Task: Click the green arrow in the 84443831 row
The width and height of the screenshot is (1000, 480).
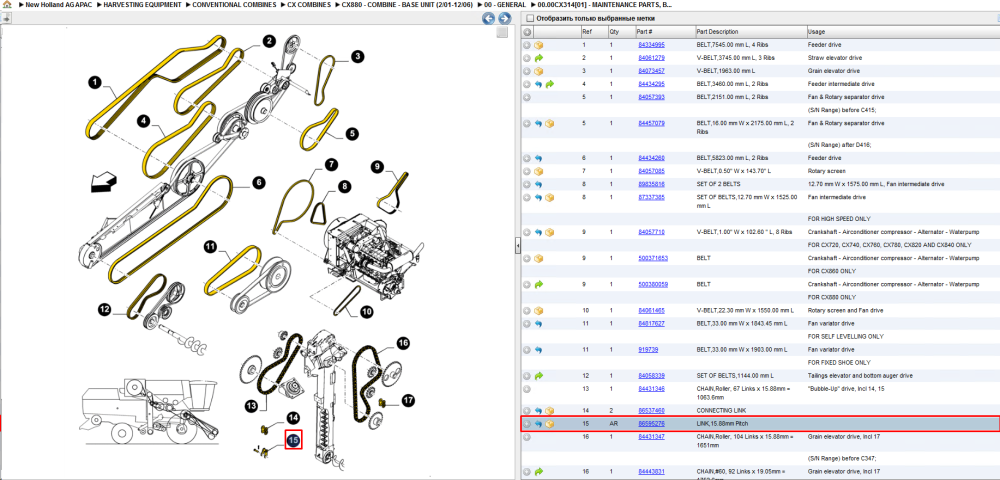Action: coord(539,472)
